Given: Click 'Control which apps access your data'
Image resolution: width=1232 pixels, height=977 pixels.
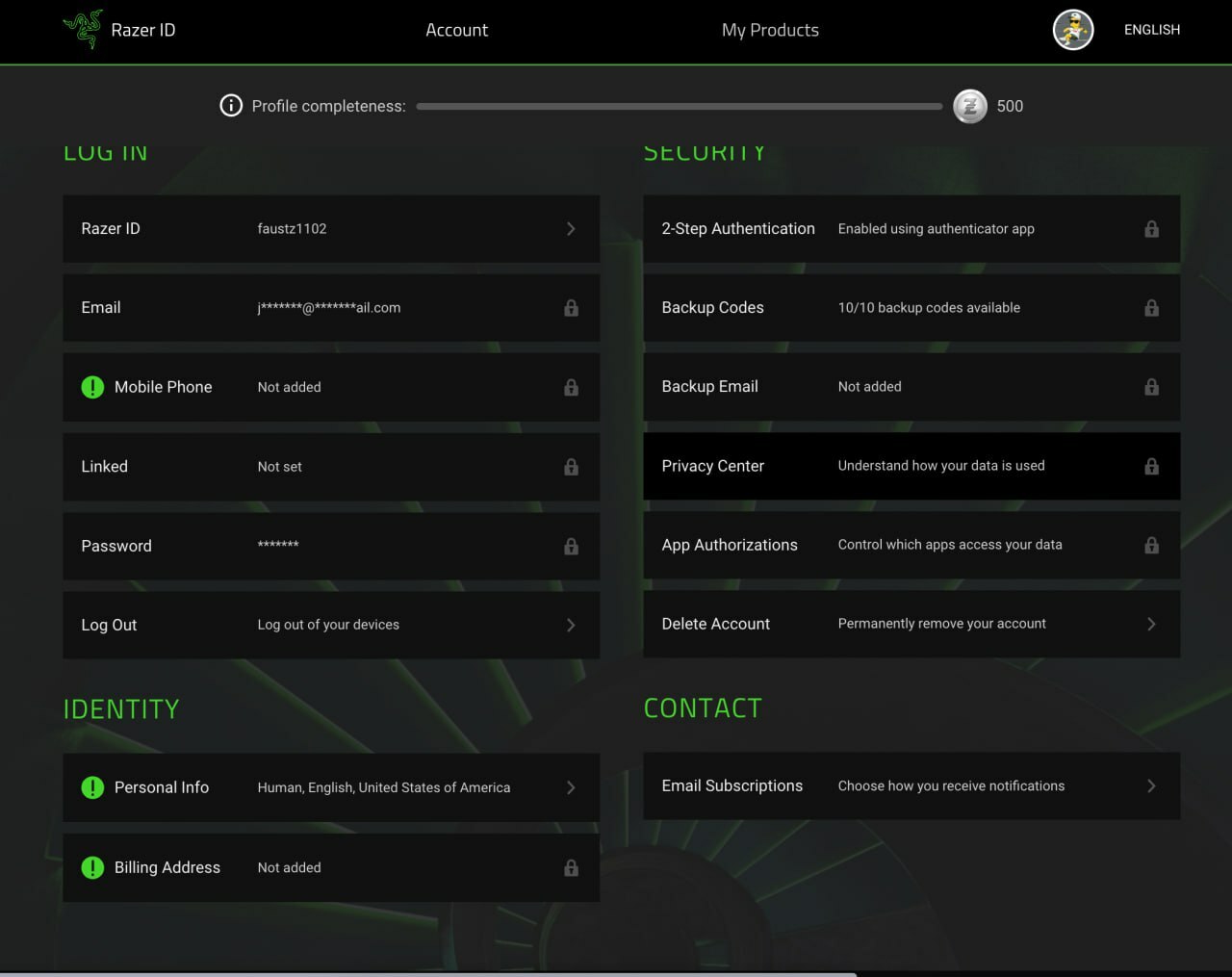Looking at the screenshot, I should click(950, 545).
